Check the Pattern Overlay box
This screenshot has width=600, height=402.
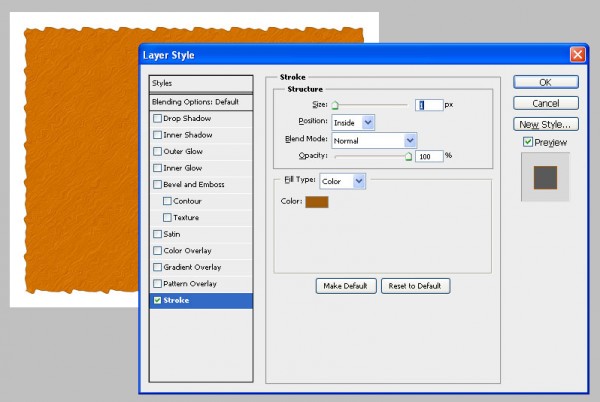[157, 283]
